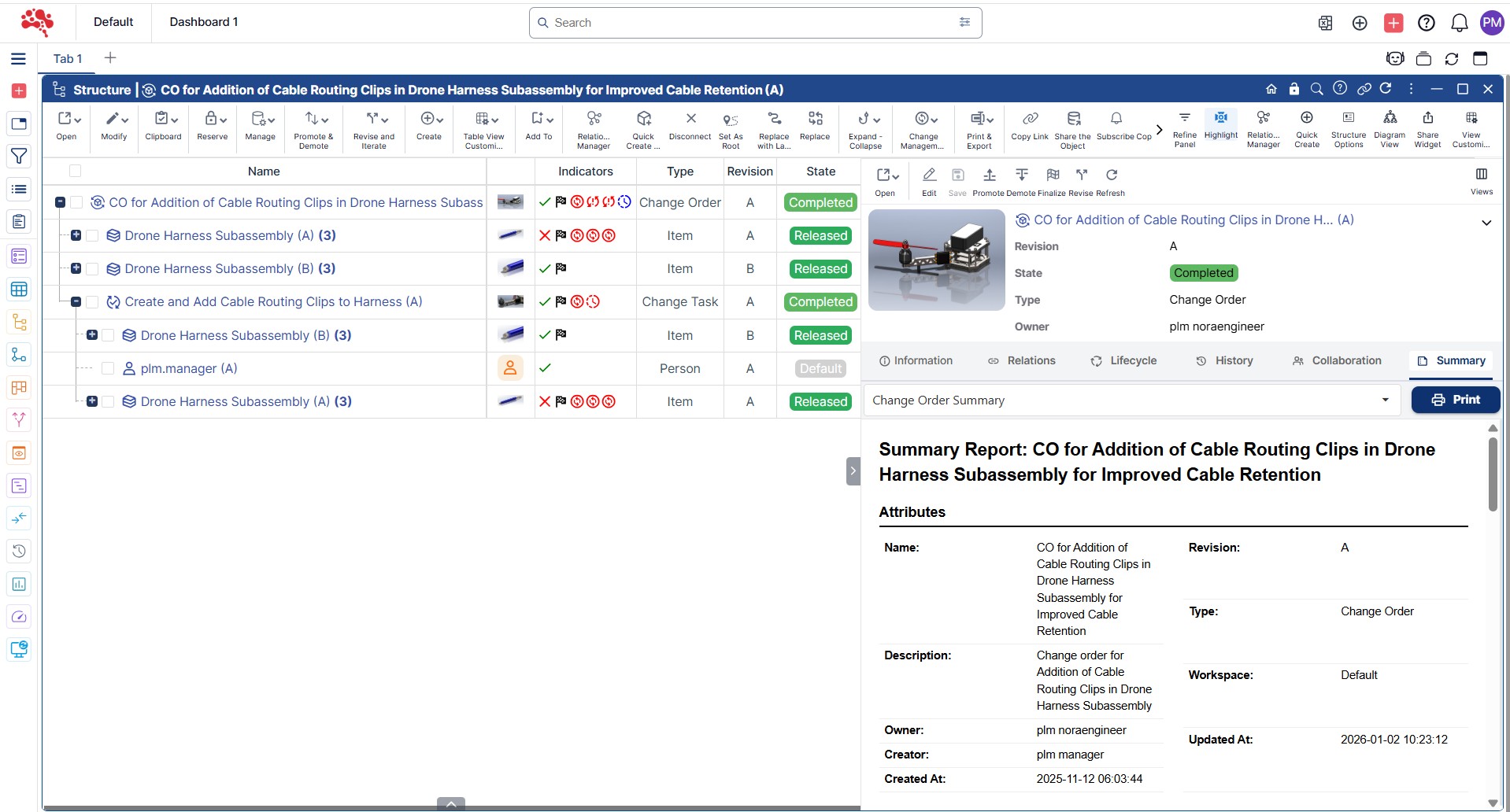1510x812 pixels.
Task: Open the Diagram View icon
Action: (1390, 118)
